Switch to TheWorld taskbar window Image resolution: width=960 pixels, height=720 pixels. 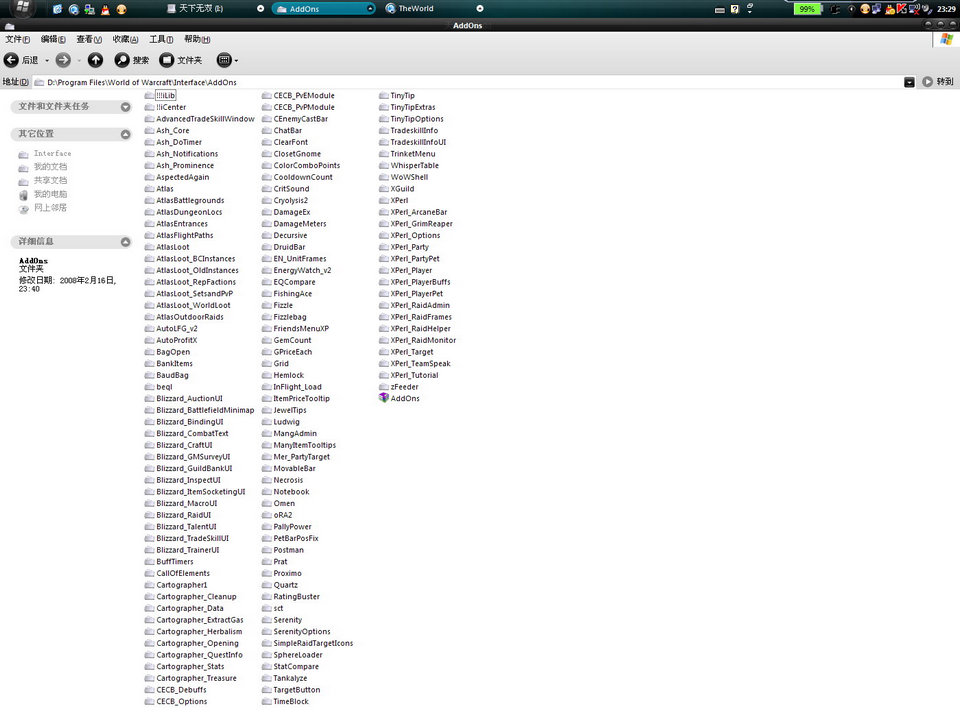433,9
